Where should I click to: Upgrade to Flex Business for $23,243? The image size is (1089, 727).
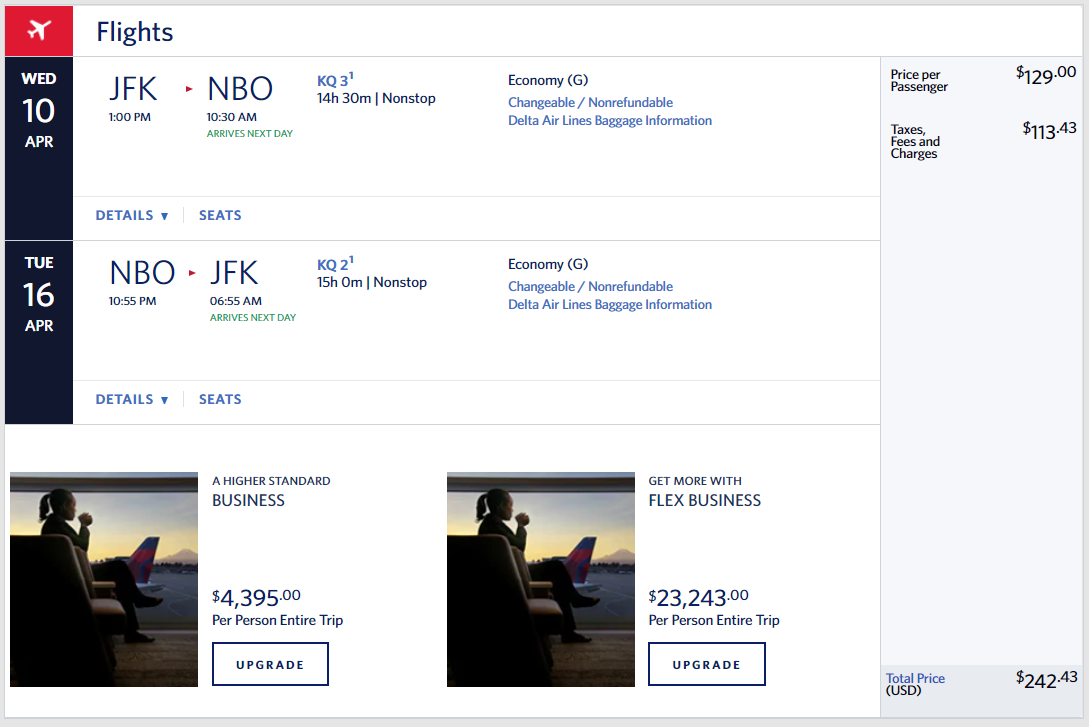706,664
